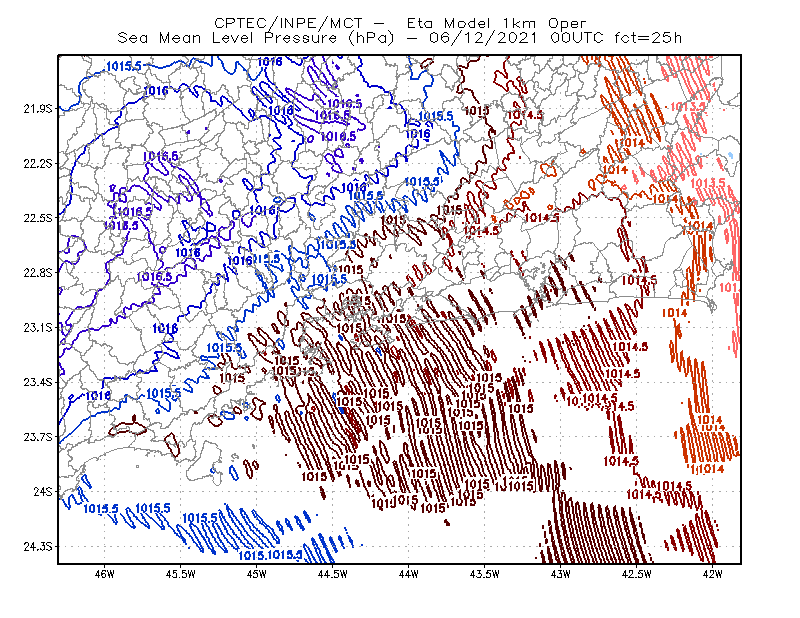Image resolution: width=800 pixels, height=618 pixels.
Task: Select the 21.9S latitude axis label
Action: 38,109
